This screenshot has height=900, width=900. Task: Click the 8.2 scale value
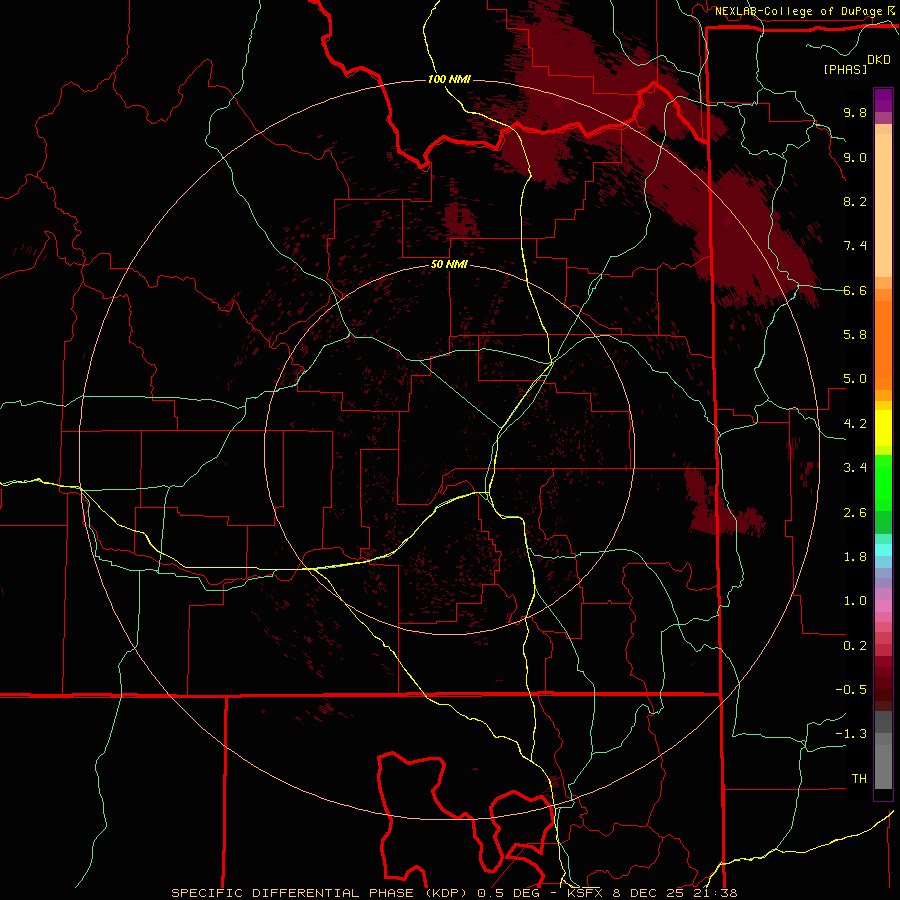click(x=855, y=201)
